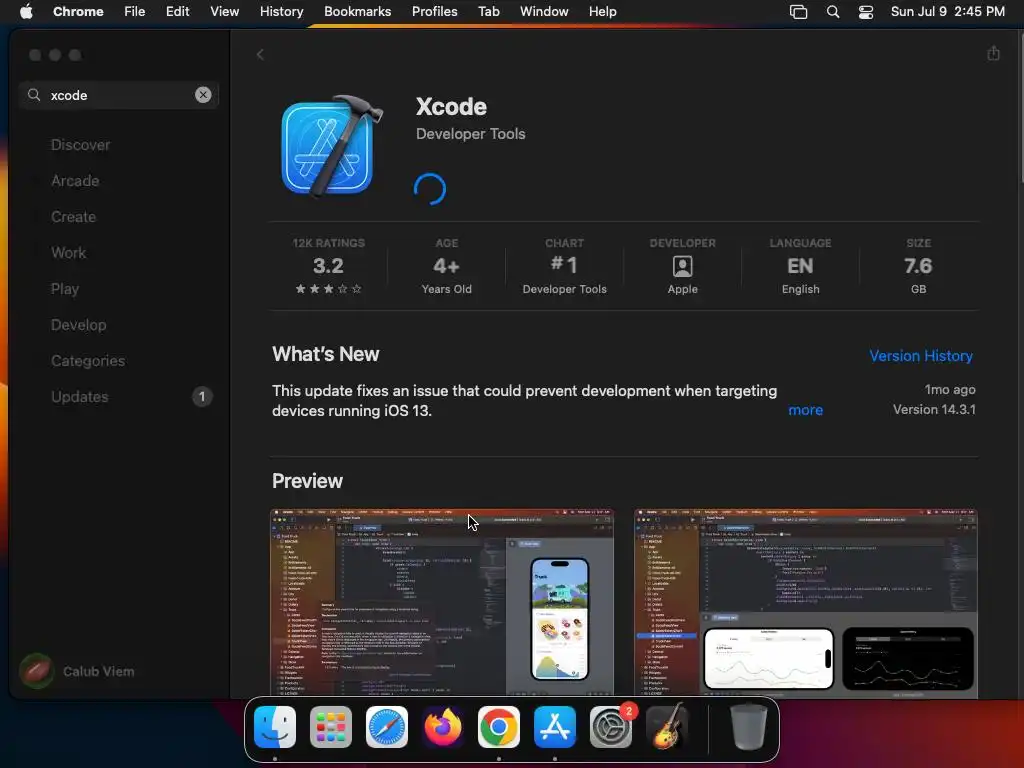Image resolution: width=1024 pixels, height=768 pixels.
Task: Select Categories in the sidebar
Action: point(88,360)
